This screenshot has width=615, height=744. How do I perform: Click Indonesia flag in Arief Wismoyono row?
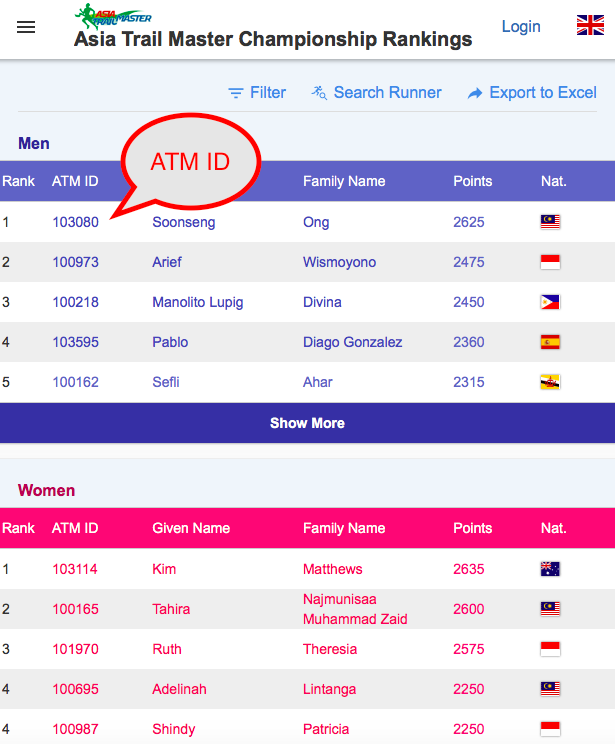550,262
